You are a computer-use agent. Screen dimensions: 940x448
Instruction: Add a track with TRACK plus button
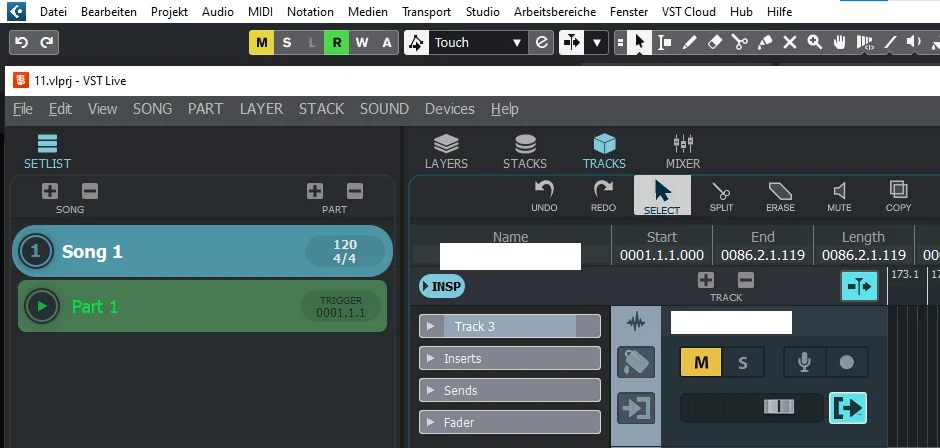pyautogui.click(x=706, y=279)
